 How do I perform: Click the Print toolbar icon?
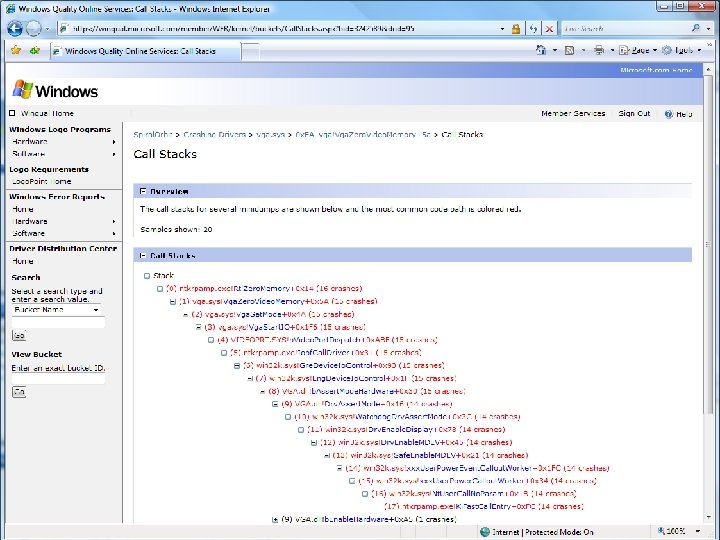[599, 50]
